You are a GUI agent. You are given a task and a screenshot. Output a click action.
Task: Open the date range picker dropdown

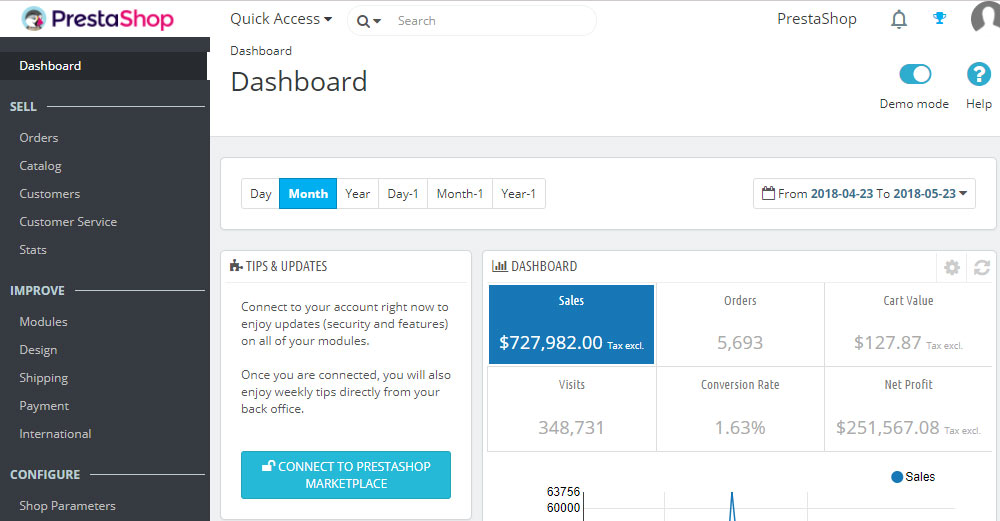(864, 193)
